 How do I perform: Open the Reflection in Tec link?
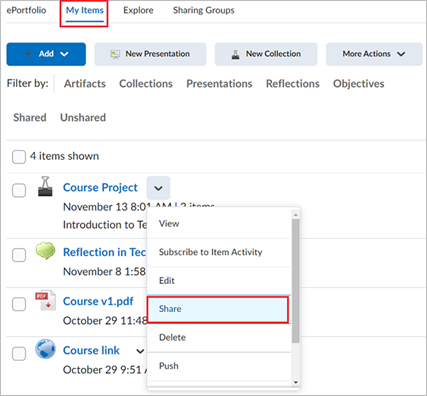[105, 252]
